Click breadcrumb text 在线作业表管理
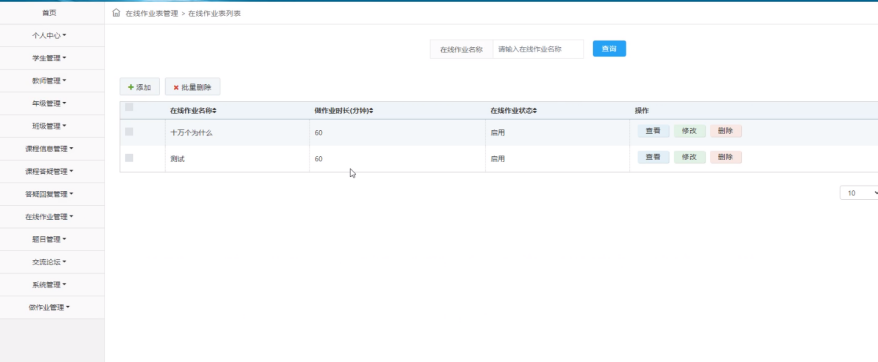This screenshot has height=362, width=878. pyautogui.click(x=152, y=13)
